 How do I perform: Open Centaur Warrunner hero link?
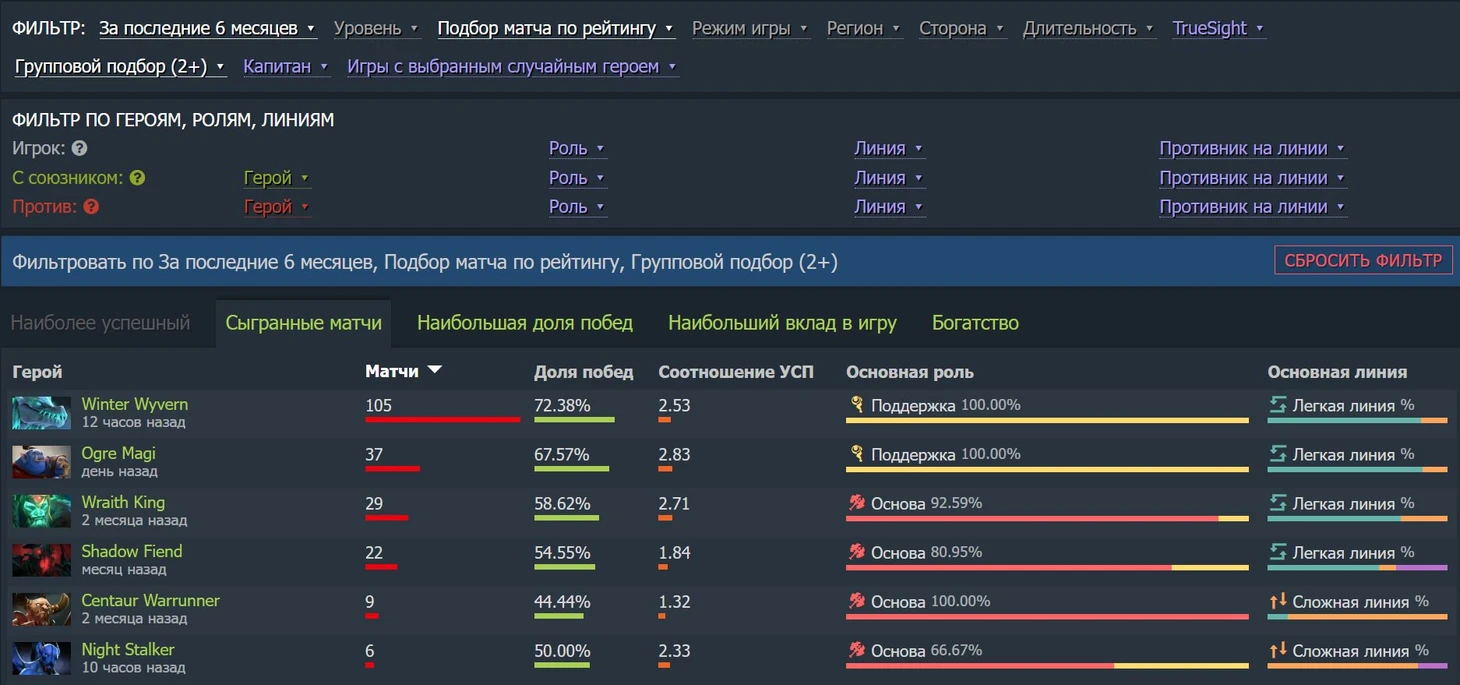pos(151,601)
